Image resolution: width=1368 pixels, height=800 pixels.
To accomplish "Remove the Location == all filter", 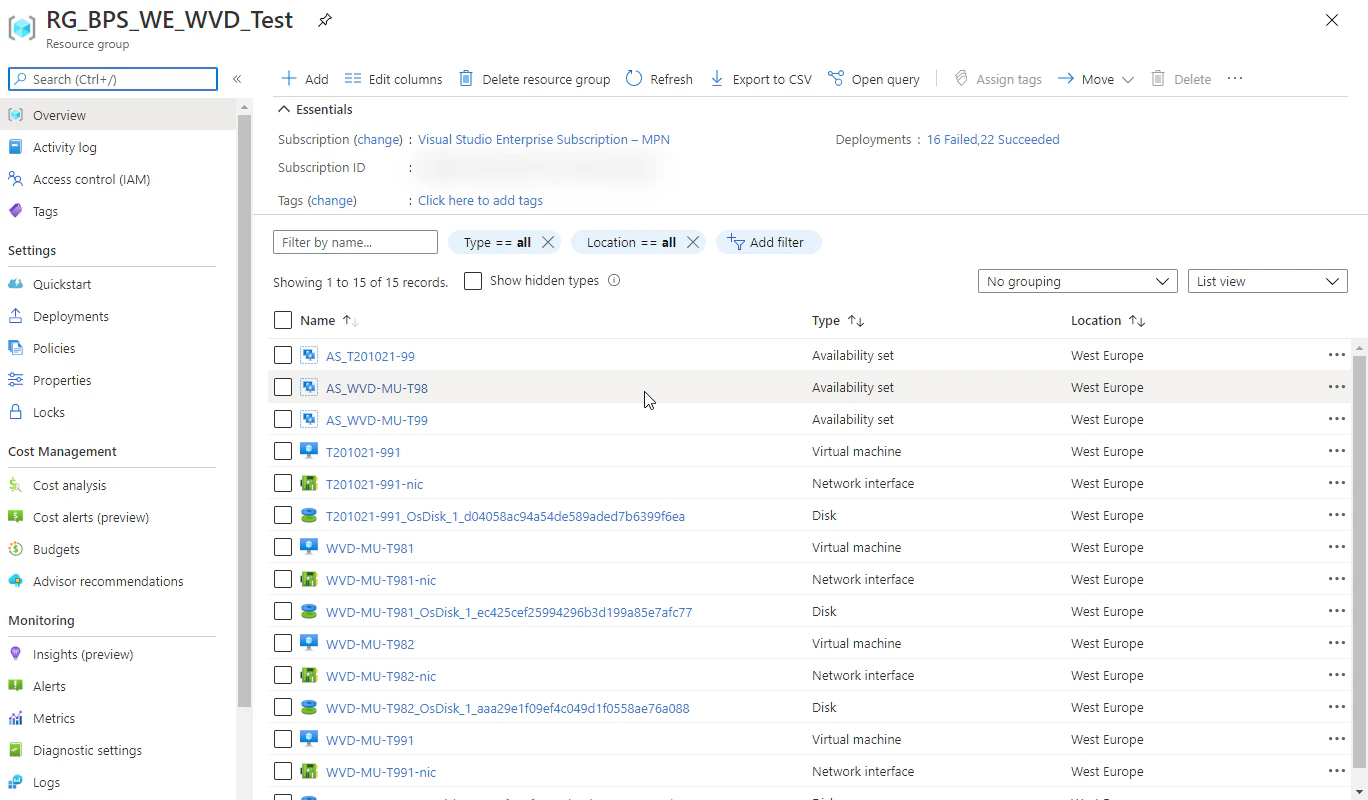I will pos(692,242).
